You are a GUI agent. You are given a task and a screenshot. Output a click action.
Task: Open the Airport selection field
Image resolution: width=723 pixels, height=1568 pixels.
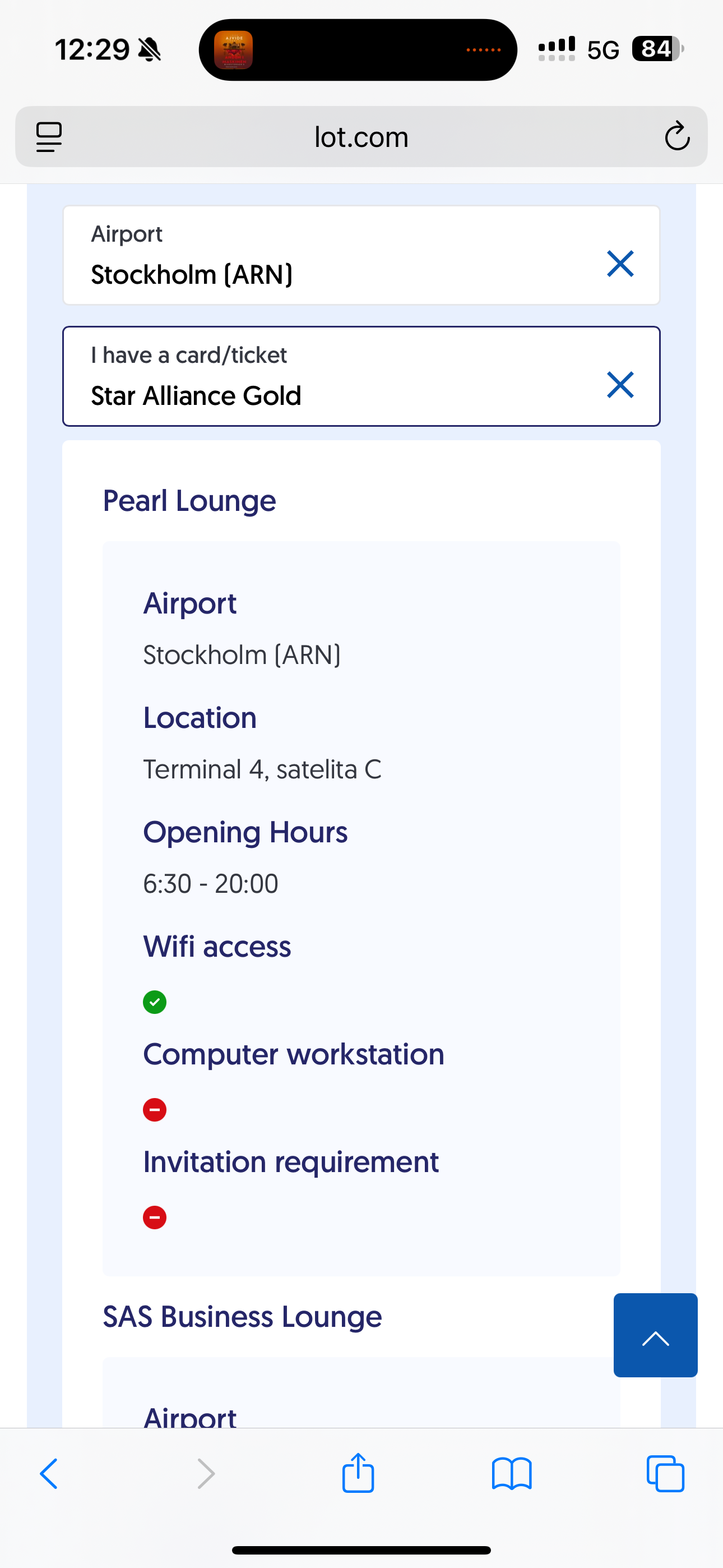(328, 256)
